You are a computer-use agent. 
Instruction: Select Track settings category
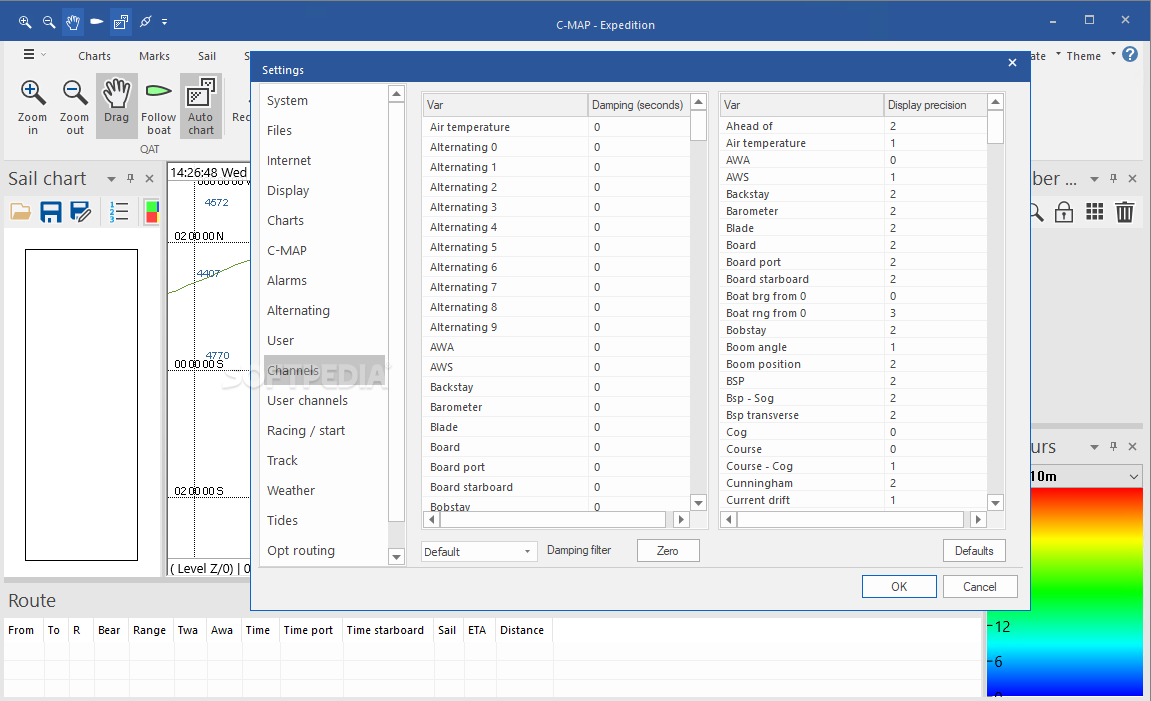282,460
